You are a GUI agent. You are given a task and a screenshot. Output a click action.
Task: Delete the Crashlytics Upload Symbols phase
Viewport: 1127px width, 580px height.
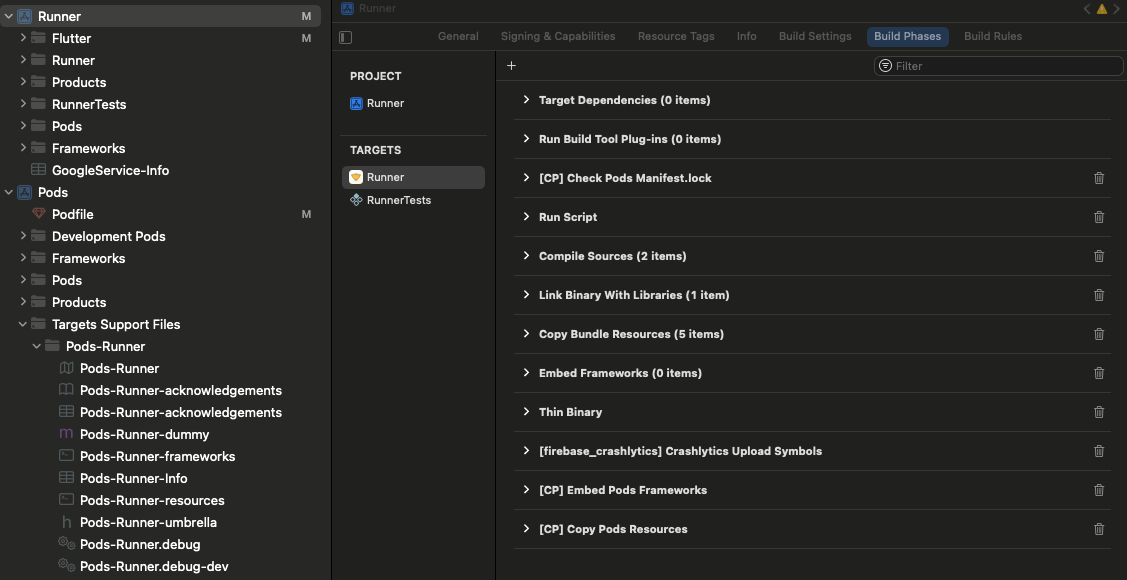coord(1099,451)
